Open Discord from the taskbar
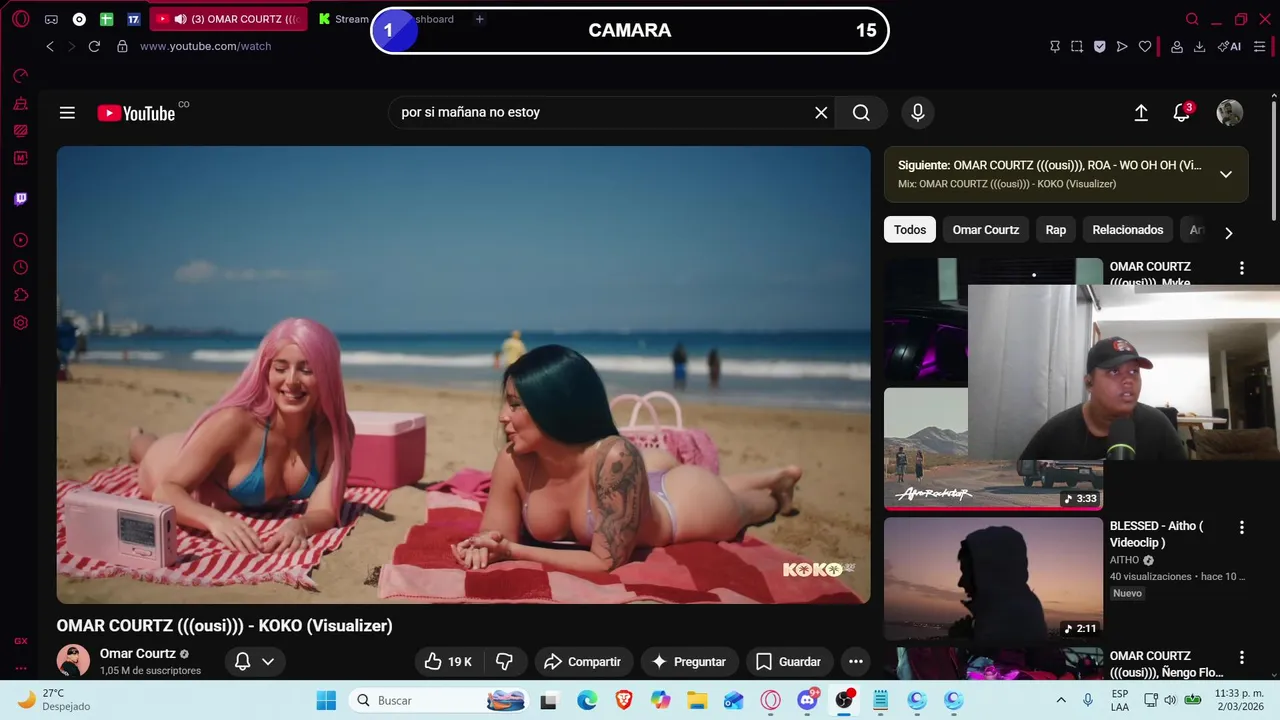Screen dimensions: 1280x720 807,701
